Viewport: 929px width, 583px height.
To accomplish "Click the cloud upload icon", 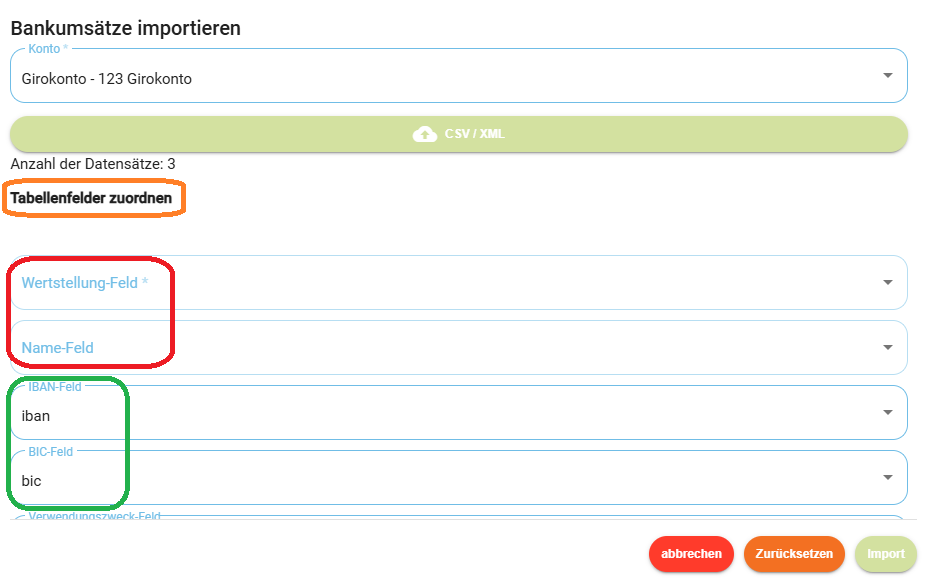I will point(424,134).
